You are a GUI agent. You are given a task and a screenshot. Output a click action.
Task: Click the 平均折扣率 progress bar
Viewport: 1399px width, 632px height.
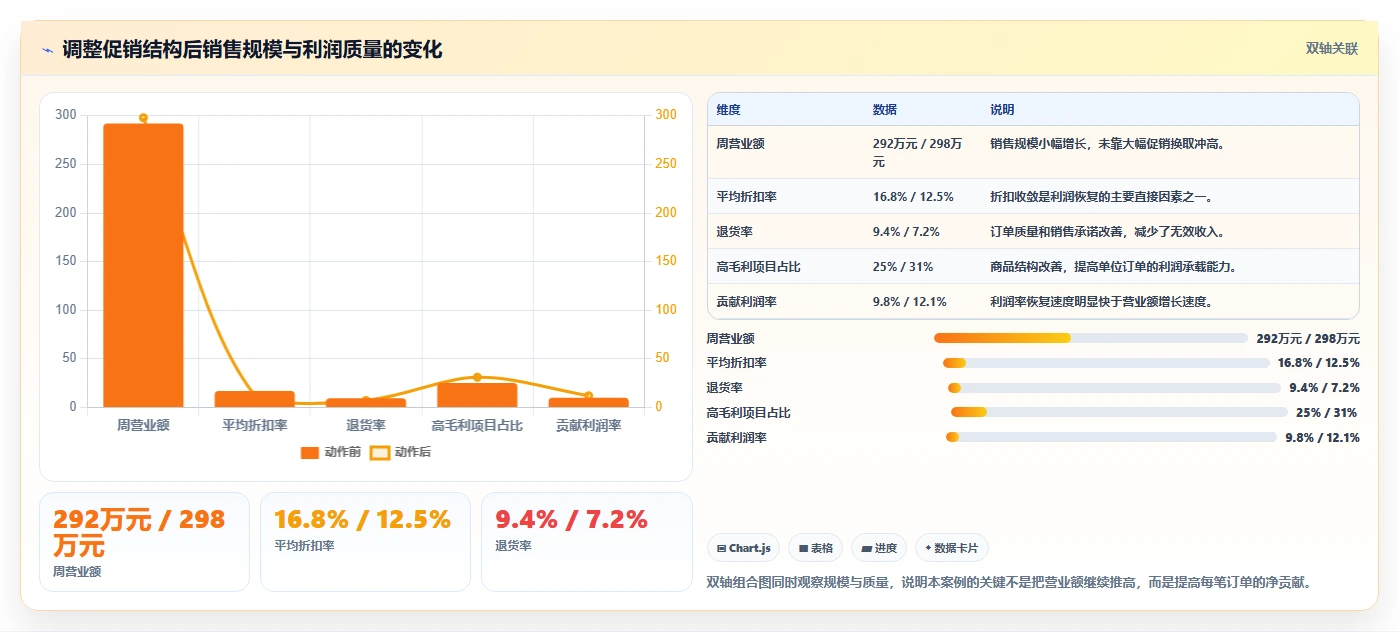point(1106,363)
